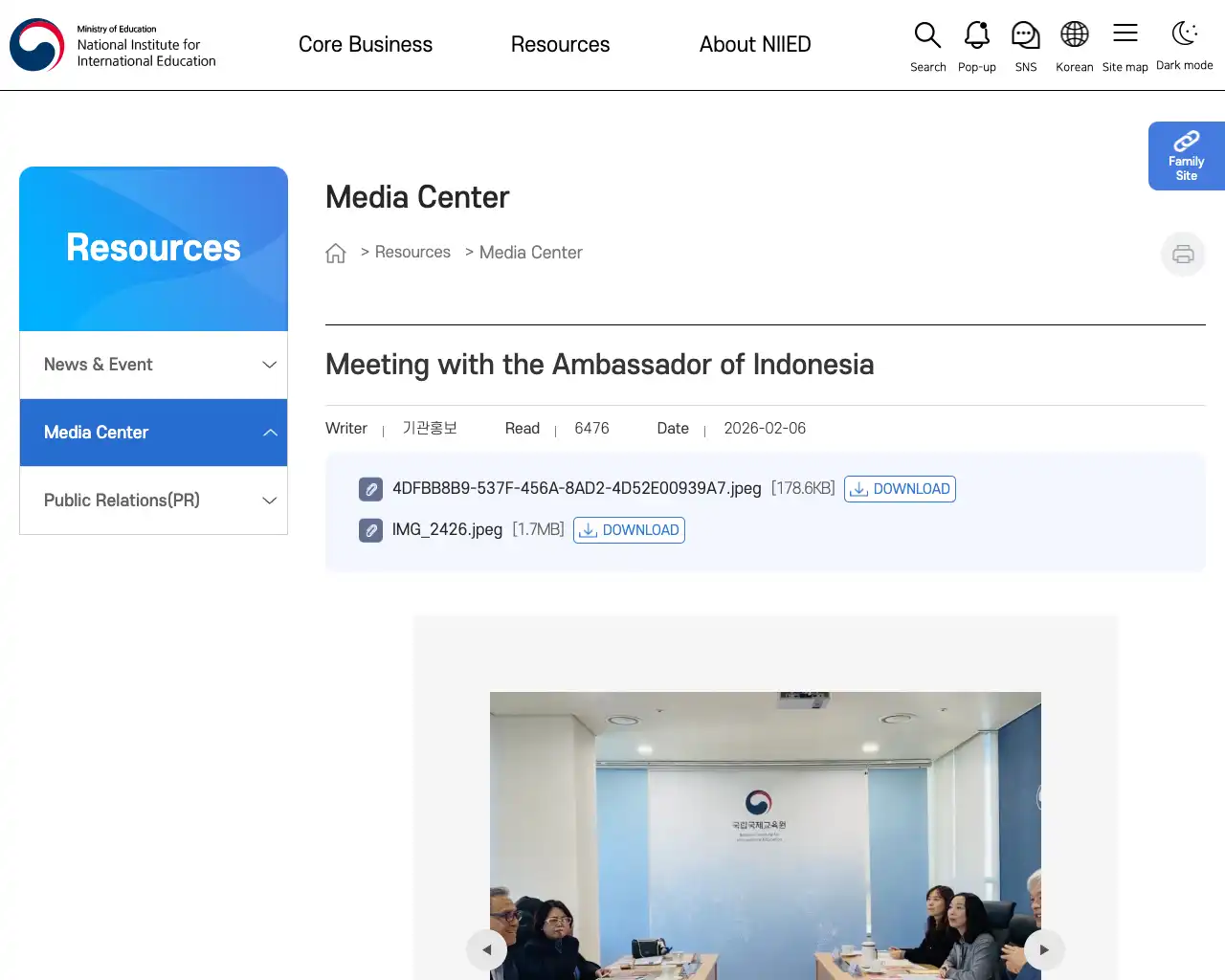This screenshot has height=980, width=1225.
Task: Expand News & Event sidebar section
Action: 153,365
